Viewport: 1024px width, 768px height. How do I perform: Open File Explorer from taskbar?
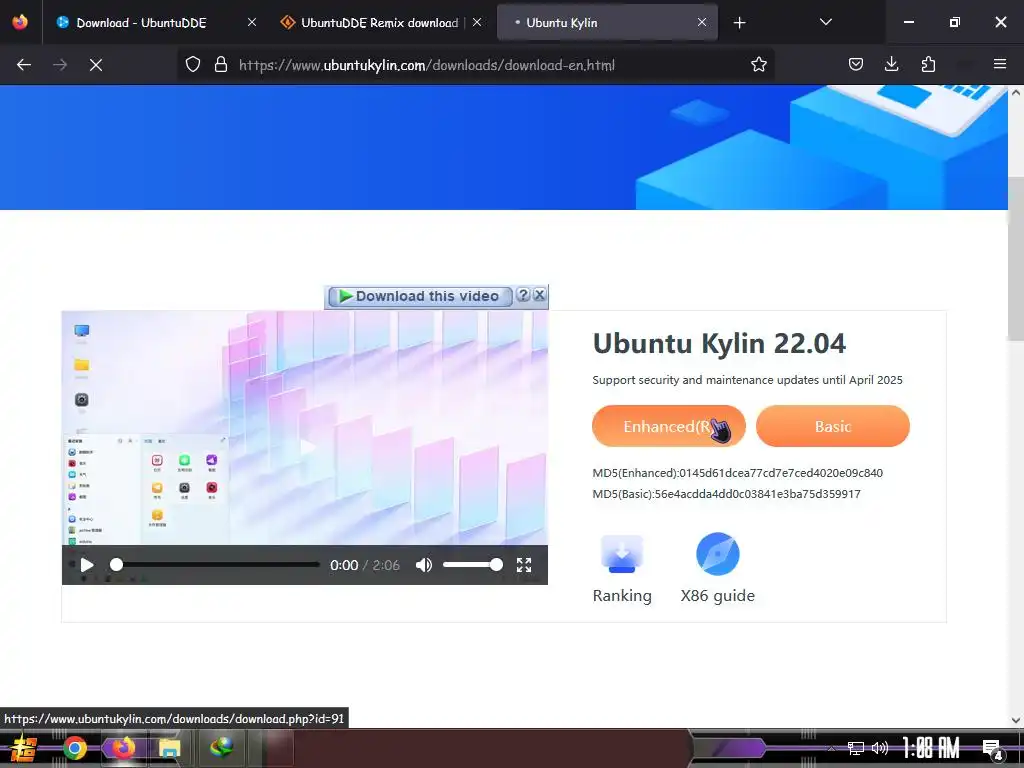click(x=169, y=748)
